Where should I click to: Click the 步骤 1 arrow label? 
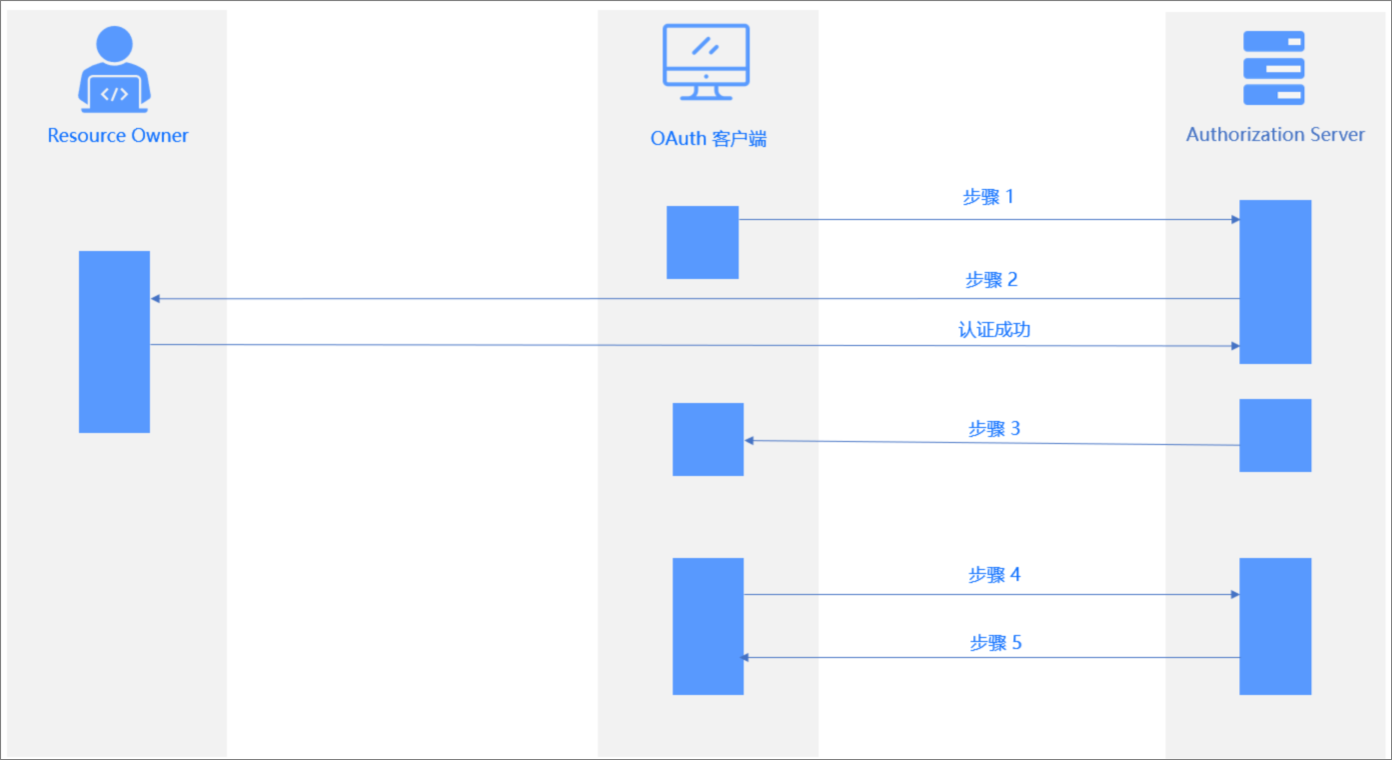[988, 197]
